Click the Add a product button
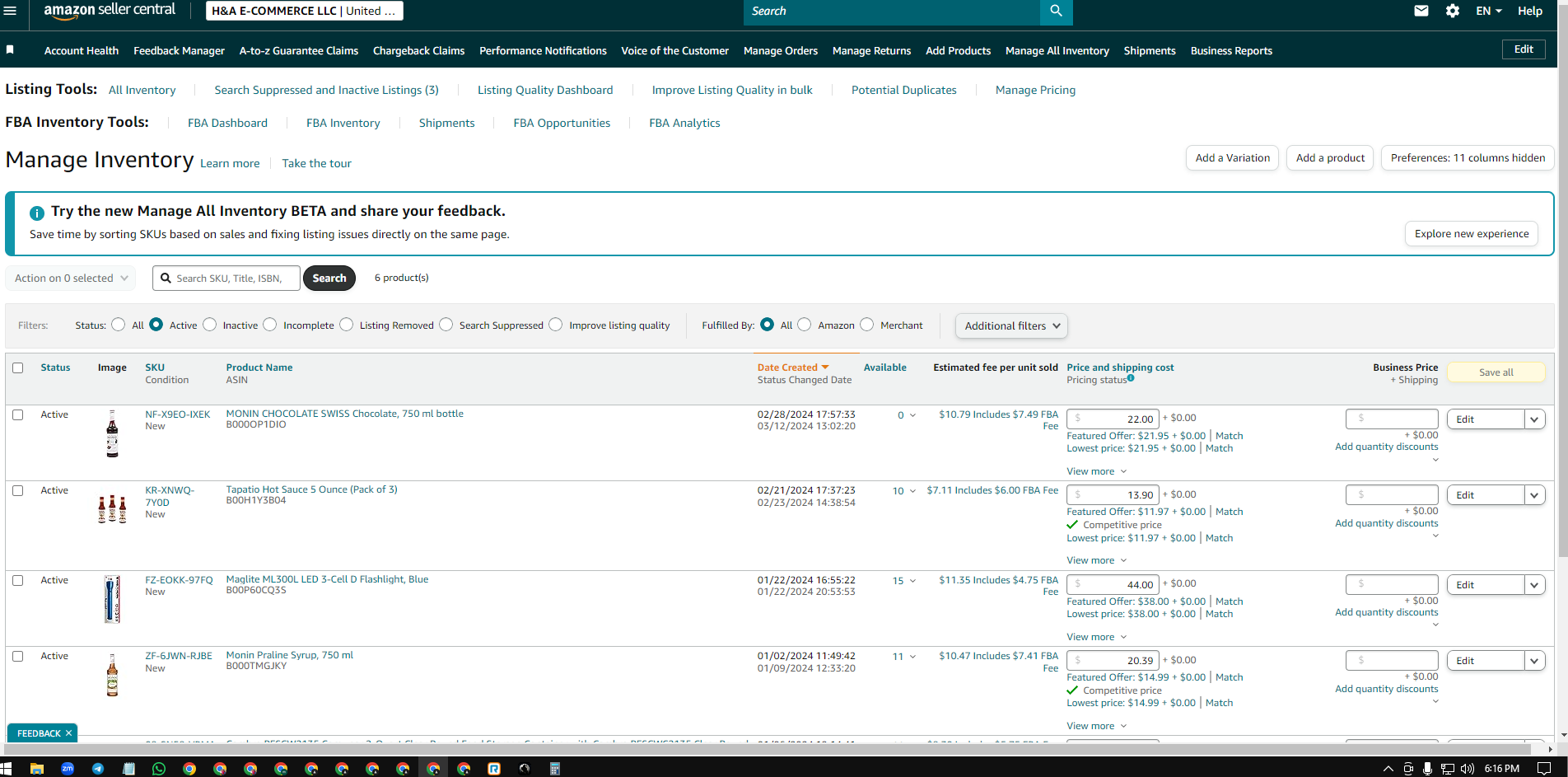 point(1330,158)
